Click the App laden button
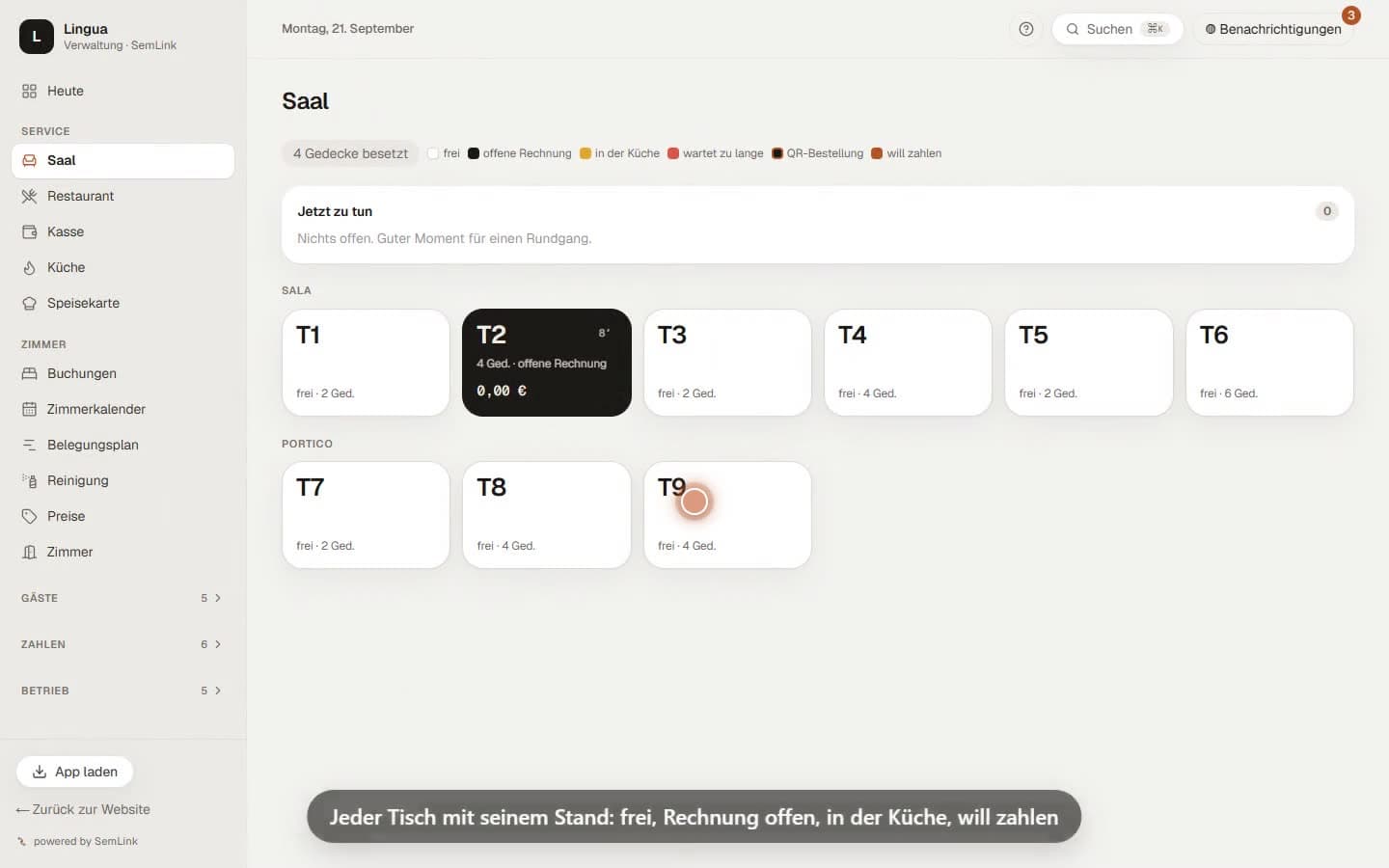Screen dimensions: 1389x868 [75, 772]
